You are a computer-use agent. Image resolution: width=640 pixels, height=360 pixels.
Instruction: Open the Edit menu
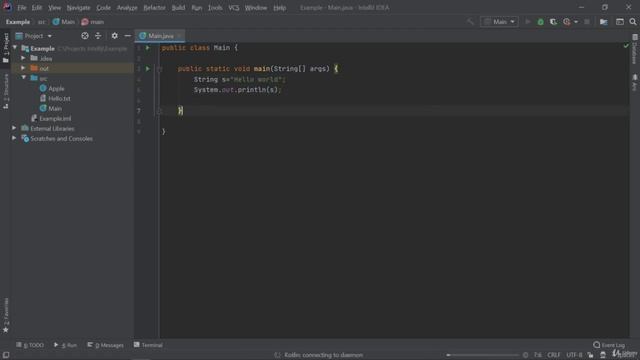tap(37, 8)
